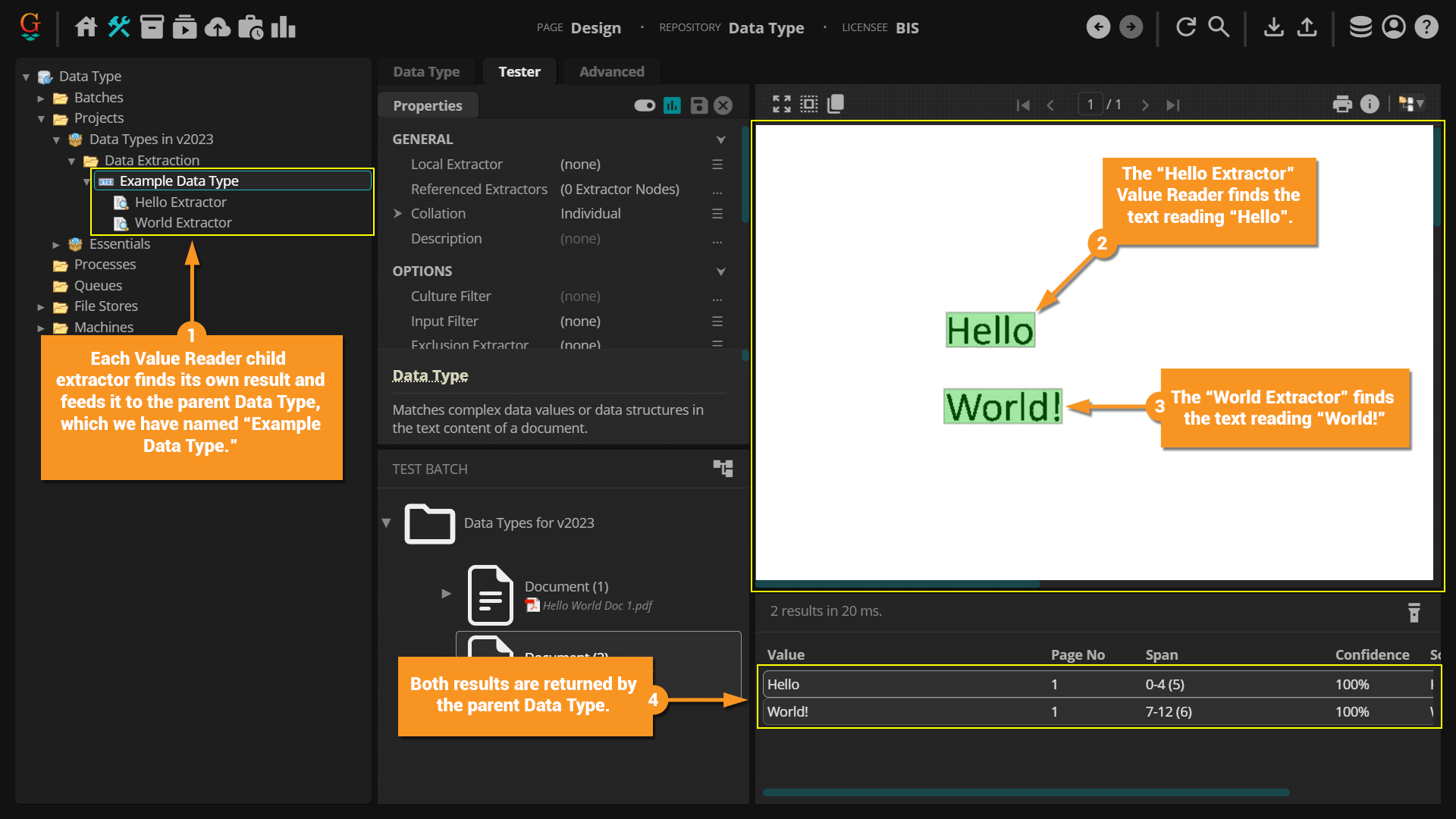Switch to the Advanced tab

[611, 71]
